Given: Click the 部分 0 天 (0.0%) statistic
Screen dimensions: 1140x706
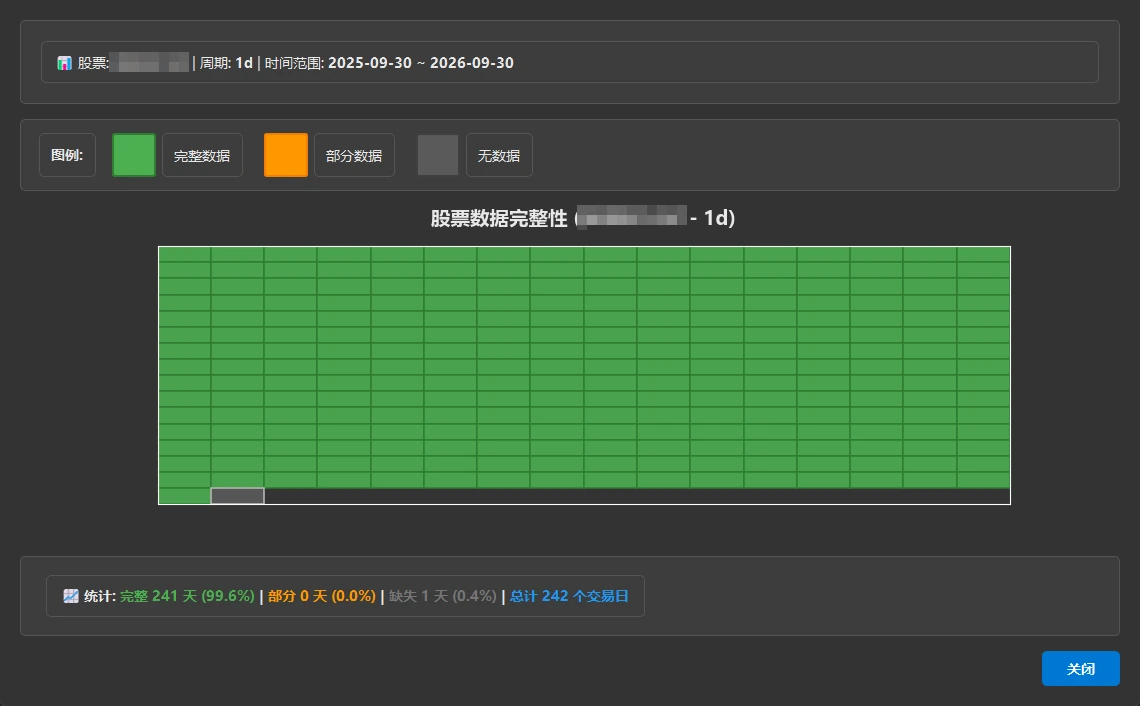Looking at the screenshot, I should point(322,596).
